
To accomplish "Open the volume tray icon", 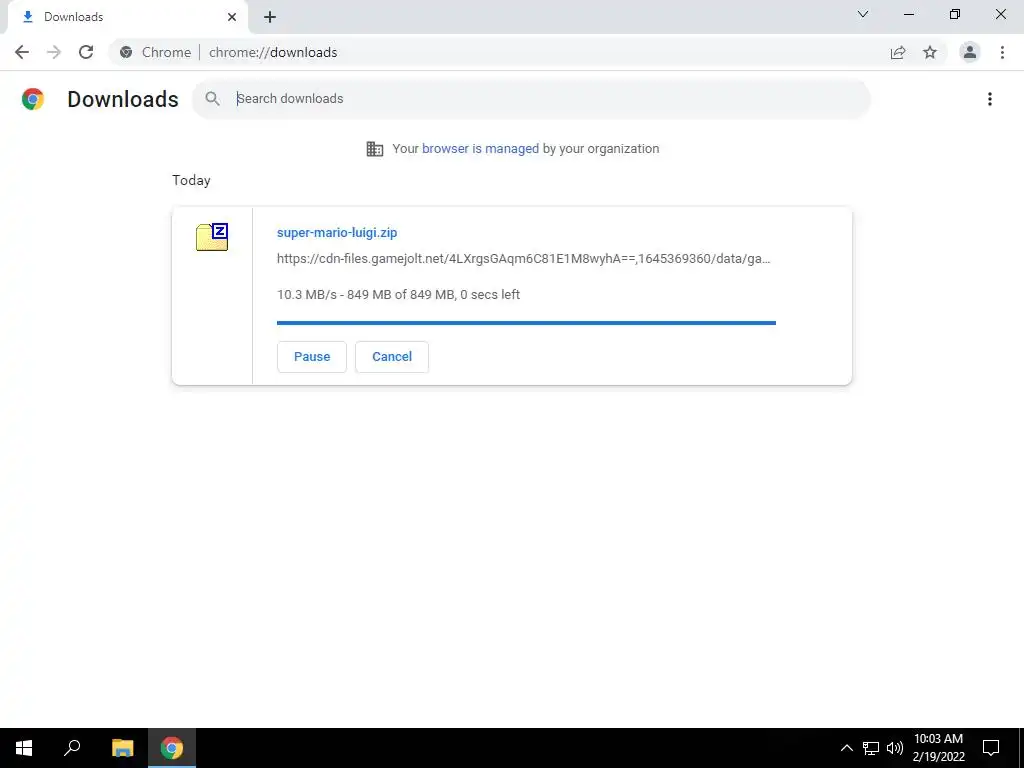I will point(895,748).
